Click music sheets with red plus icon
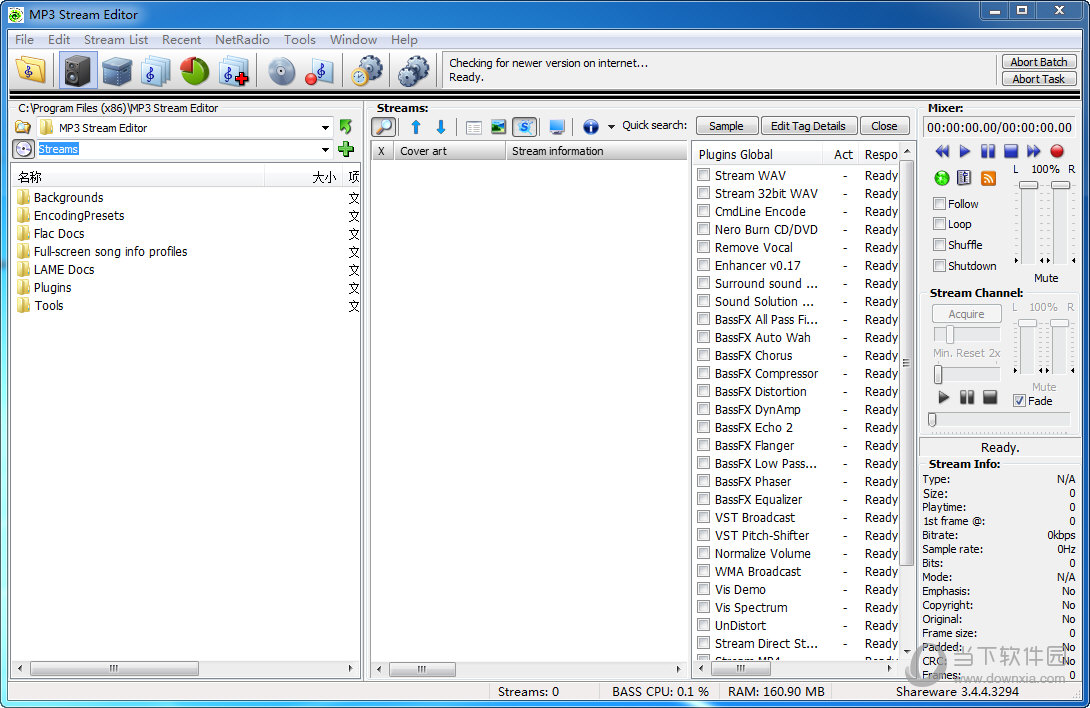 (234, 70)
